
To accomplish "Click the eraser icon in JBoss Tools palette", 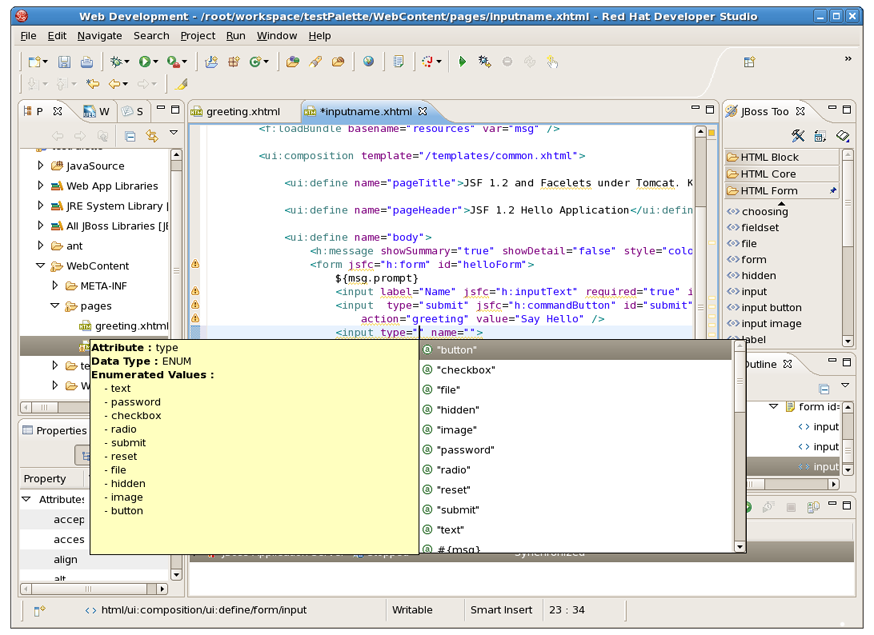I will click(x=842, y=136).
